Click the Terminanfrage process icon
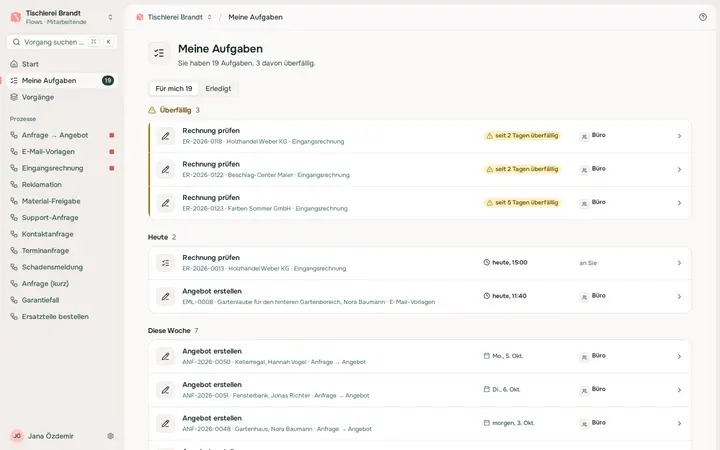 (x=14, y=251)
